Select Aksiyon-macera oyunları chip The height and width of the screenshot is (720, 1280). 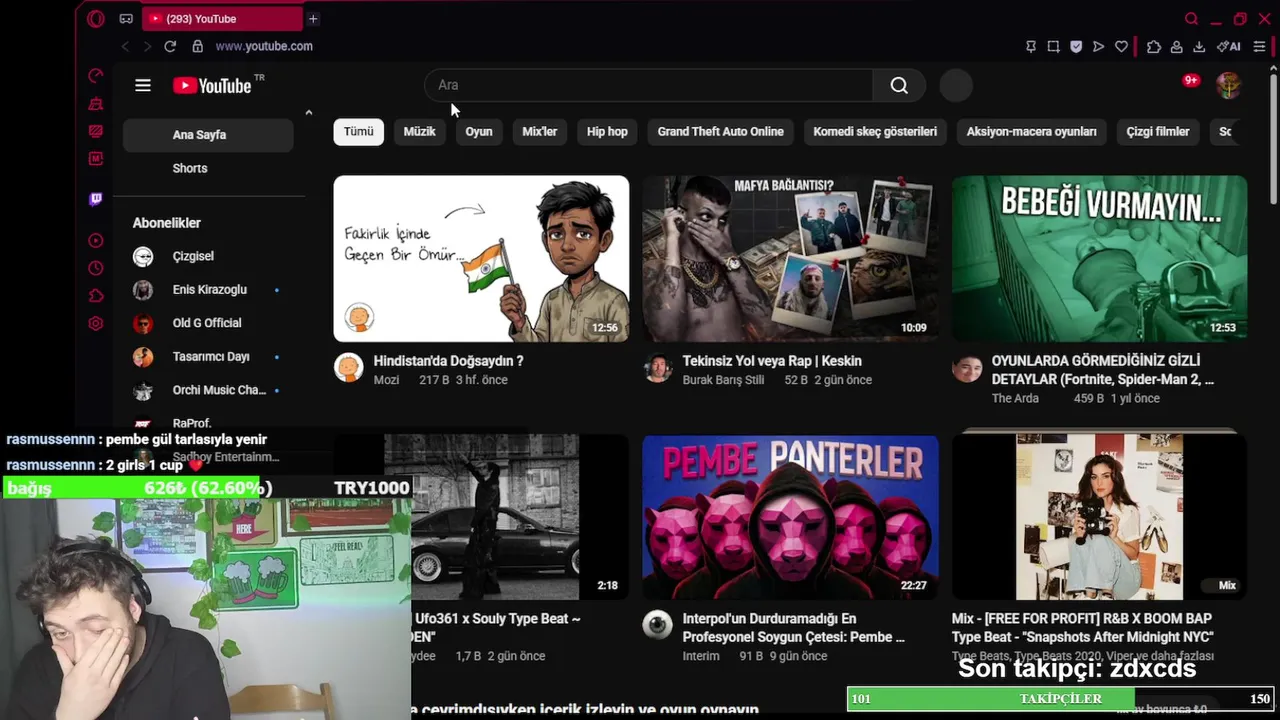(1032, 132)
